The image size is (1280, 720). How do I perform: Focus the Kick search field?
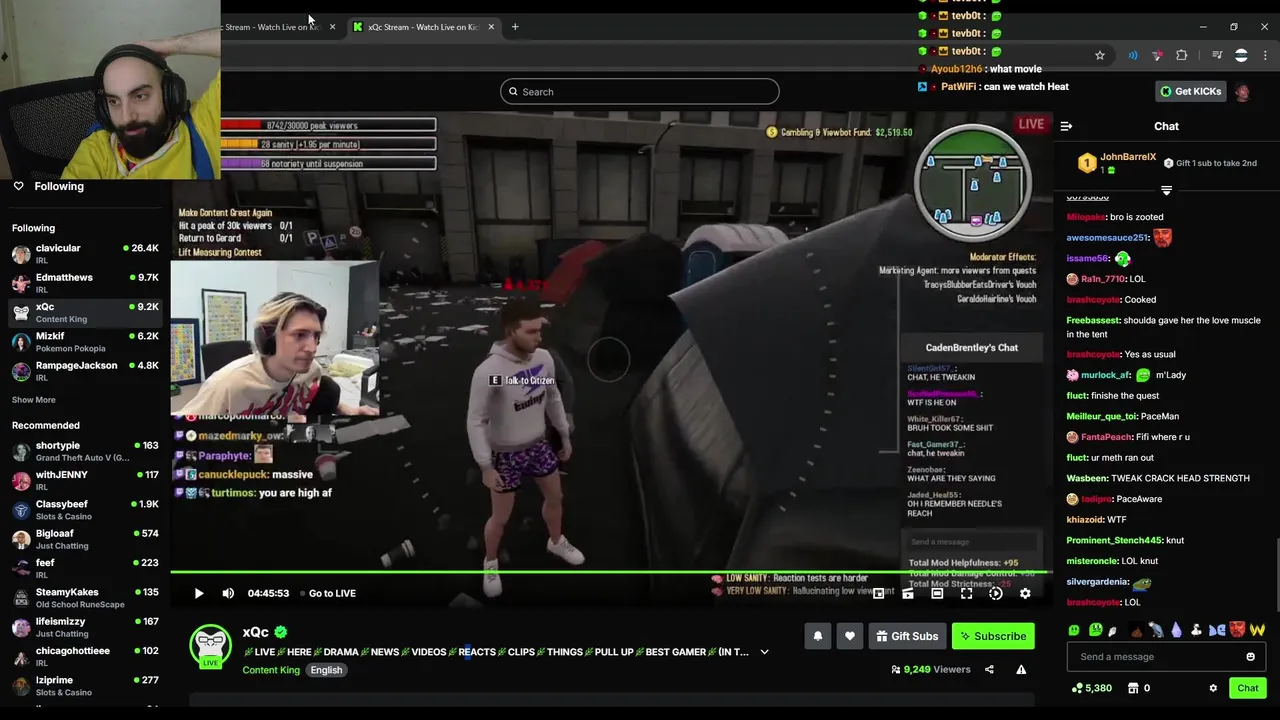click(x=640, y=92)
